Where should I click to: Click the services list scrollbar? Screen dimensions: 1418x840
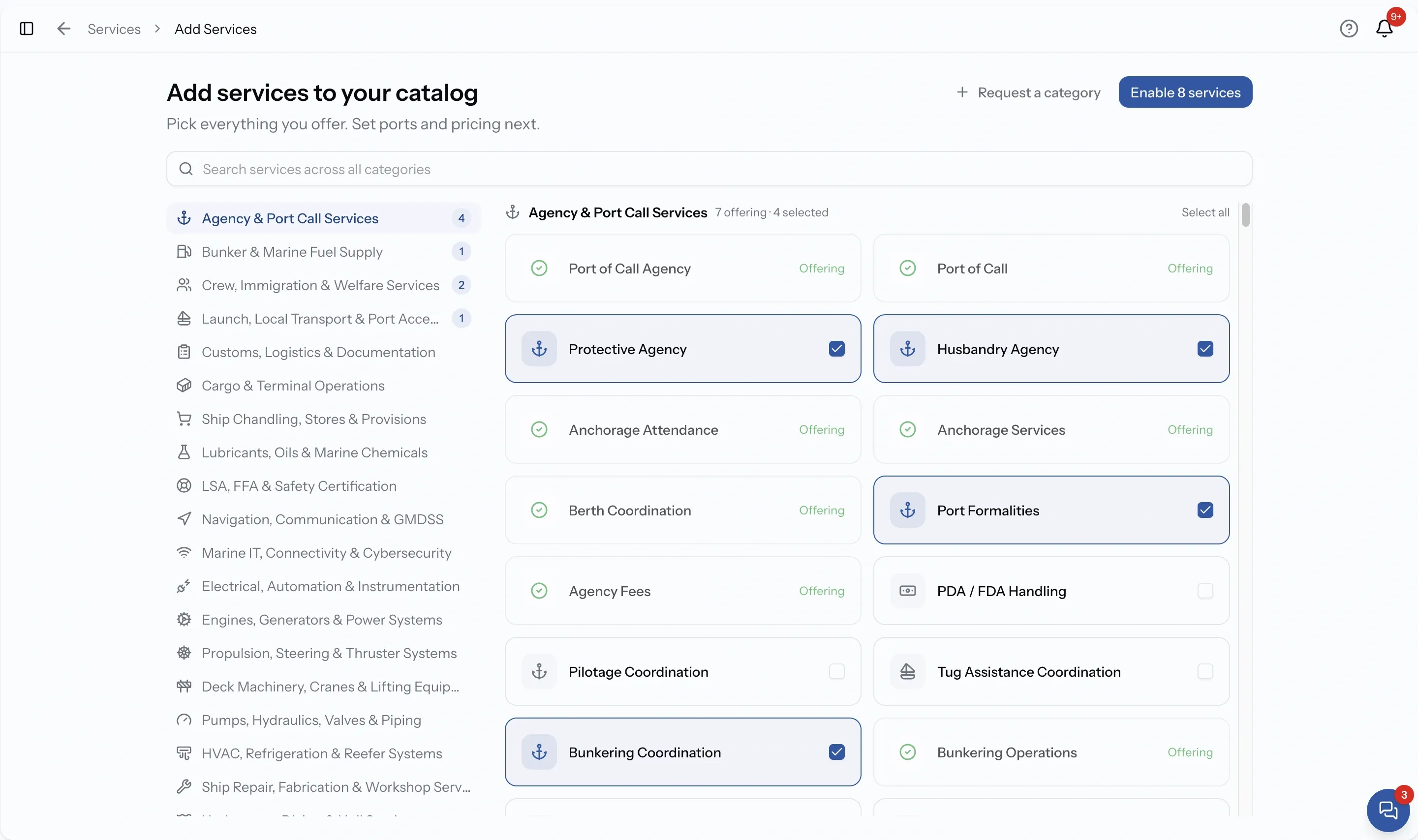1245,214
